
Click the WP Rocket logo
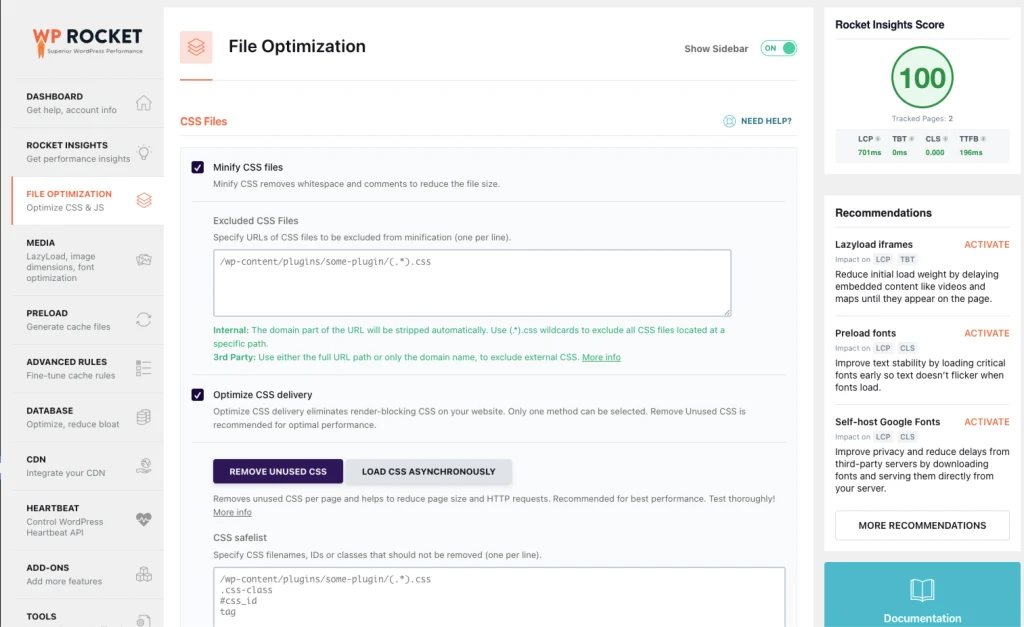pos(88,42)
